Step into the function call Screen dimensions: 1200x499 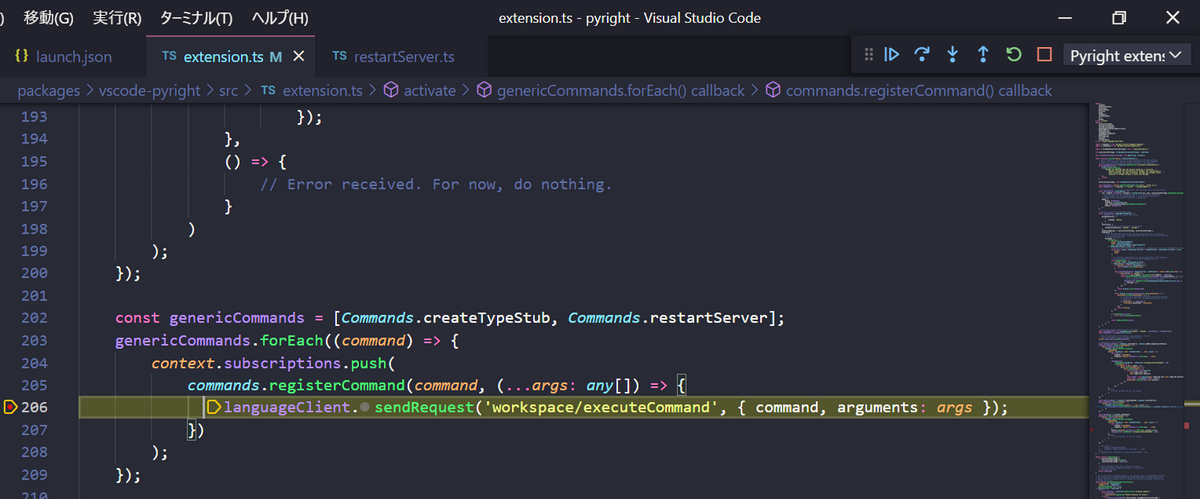point(953,55)
